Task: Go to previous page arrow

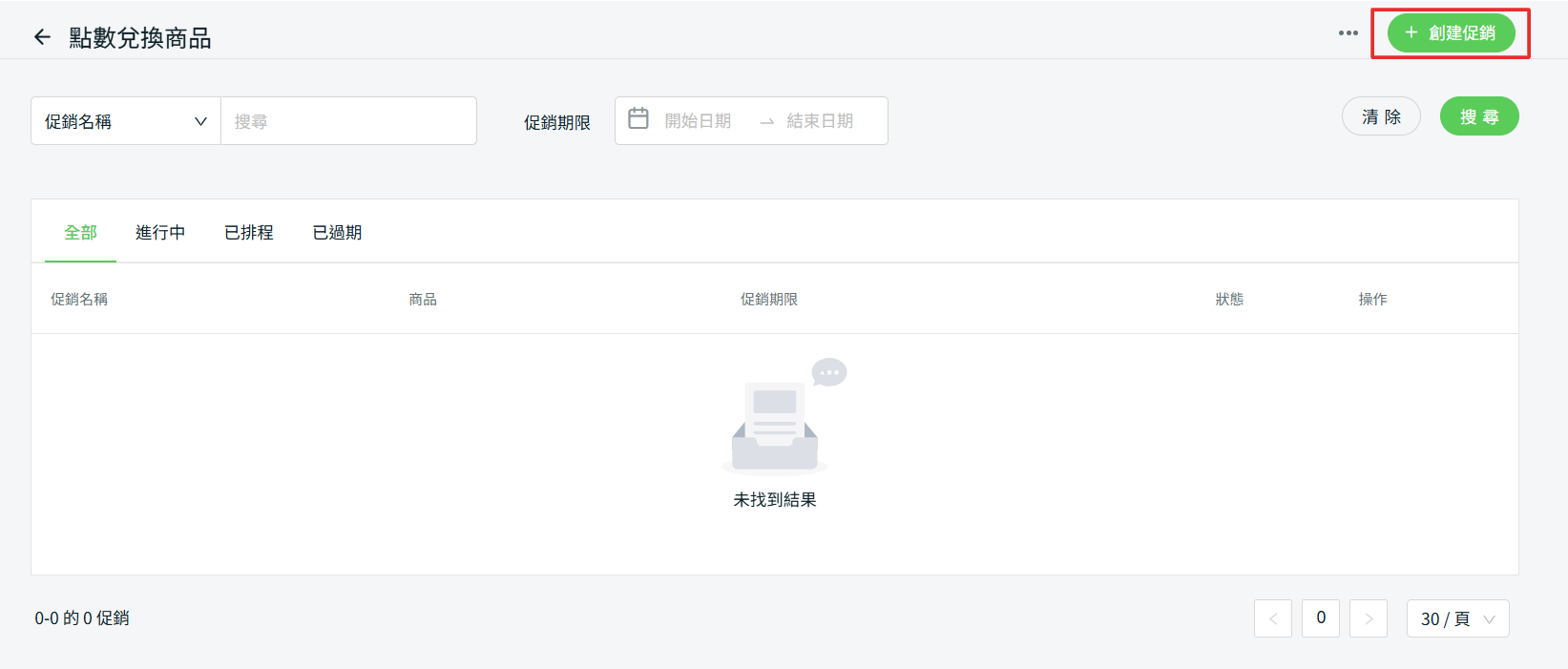Action: click(1272, 618)
